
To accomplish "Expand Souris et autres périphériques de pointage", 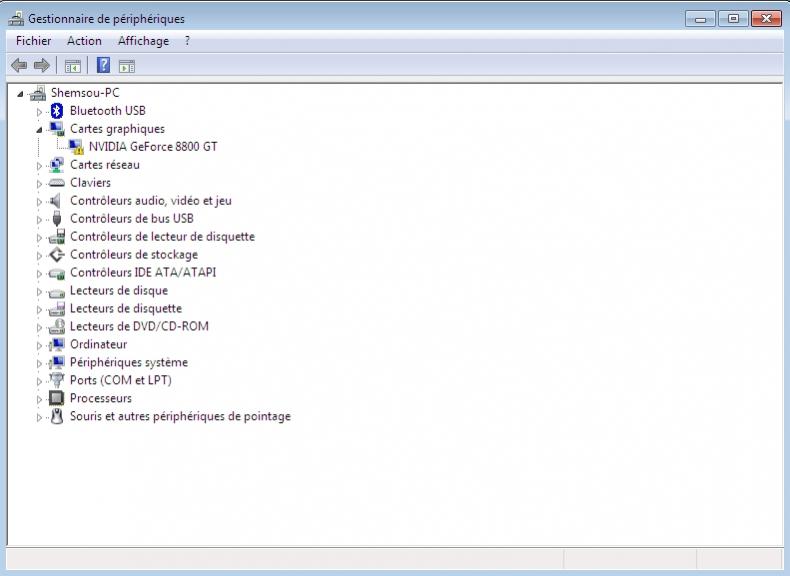I will [39, 417].
